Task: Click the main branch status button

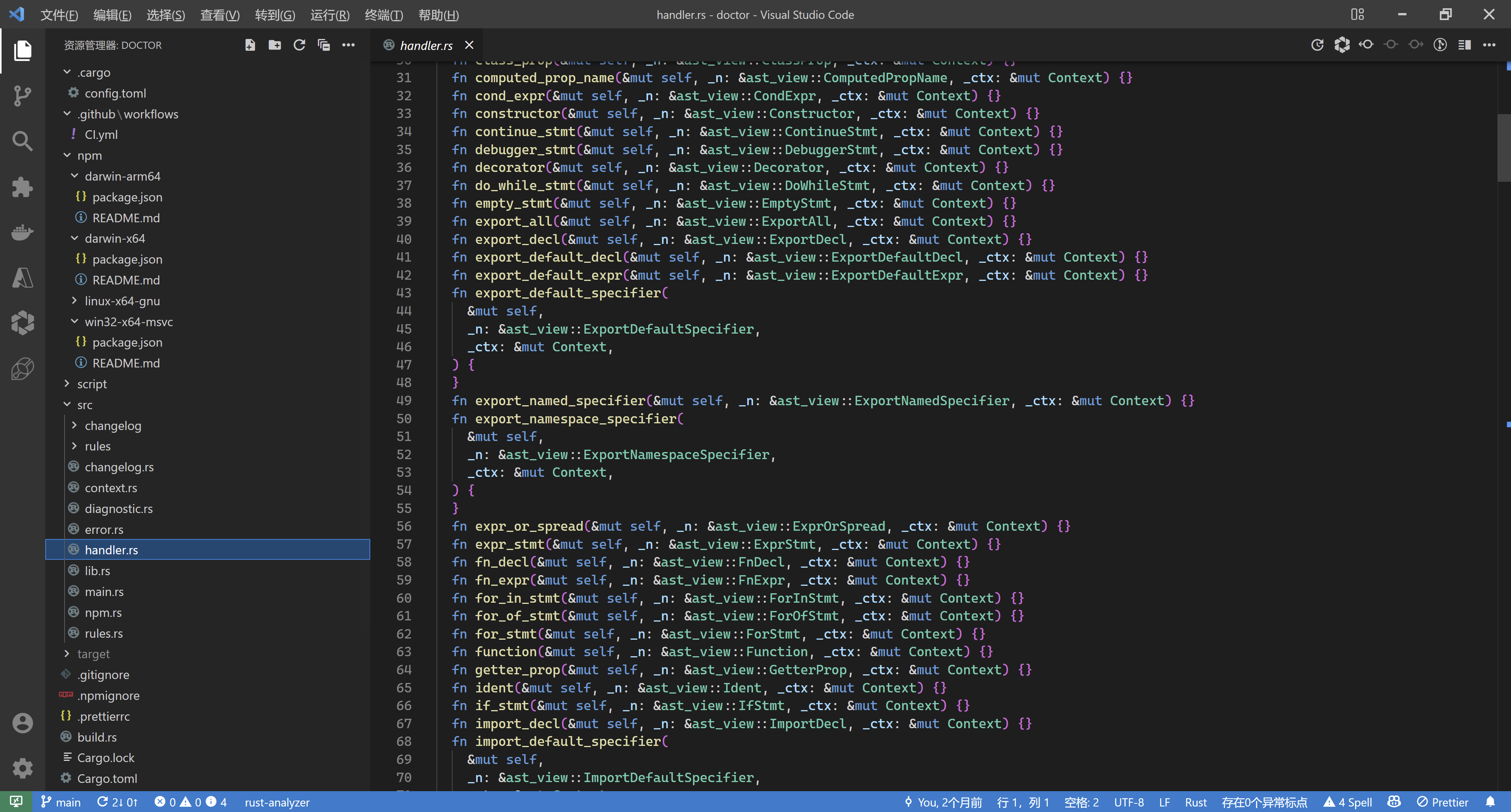Action: (61, 802)
